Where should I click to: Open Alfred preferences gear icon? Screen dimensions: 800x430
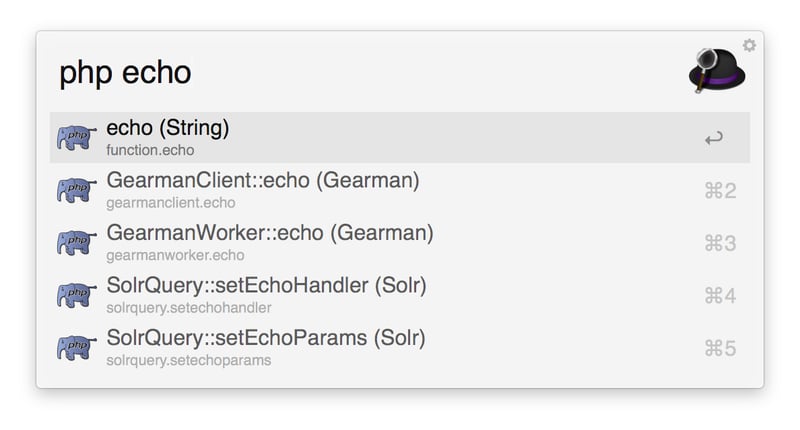[x=749, y=45]
